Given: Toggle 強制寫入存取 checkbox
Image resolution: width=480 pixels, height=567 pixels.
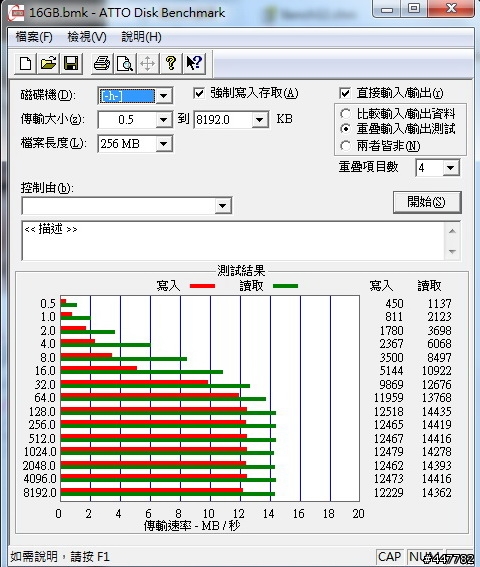Looking at the screenshot, I should (199, 93).
